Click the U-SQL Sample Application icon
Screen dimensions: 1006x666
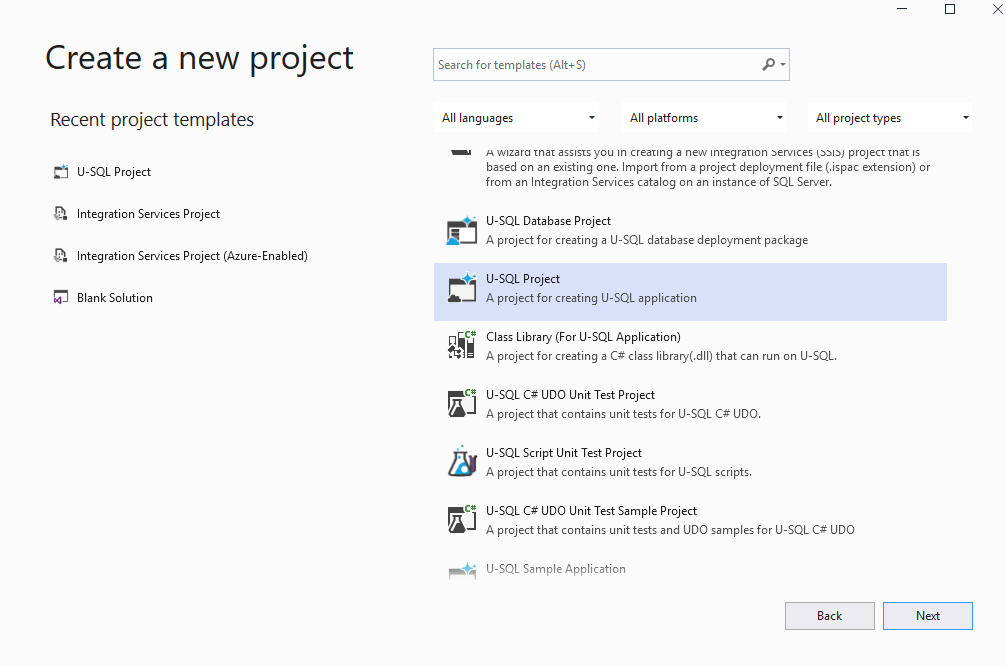coord(462,571)
